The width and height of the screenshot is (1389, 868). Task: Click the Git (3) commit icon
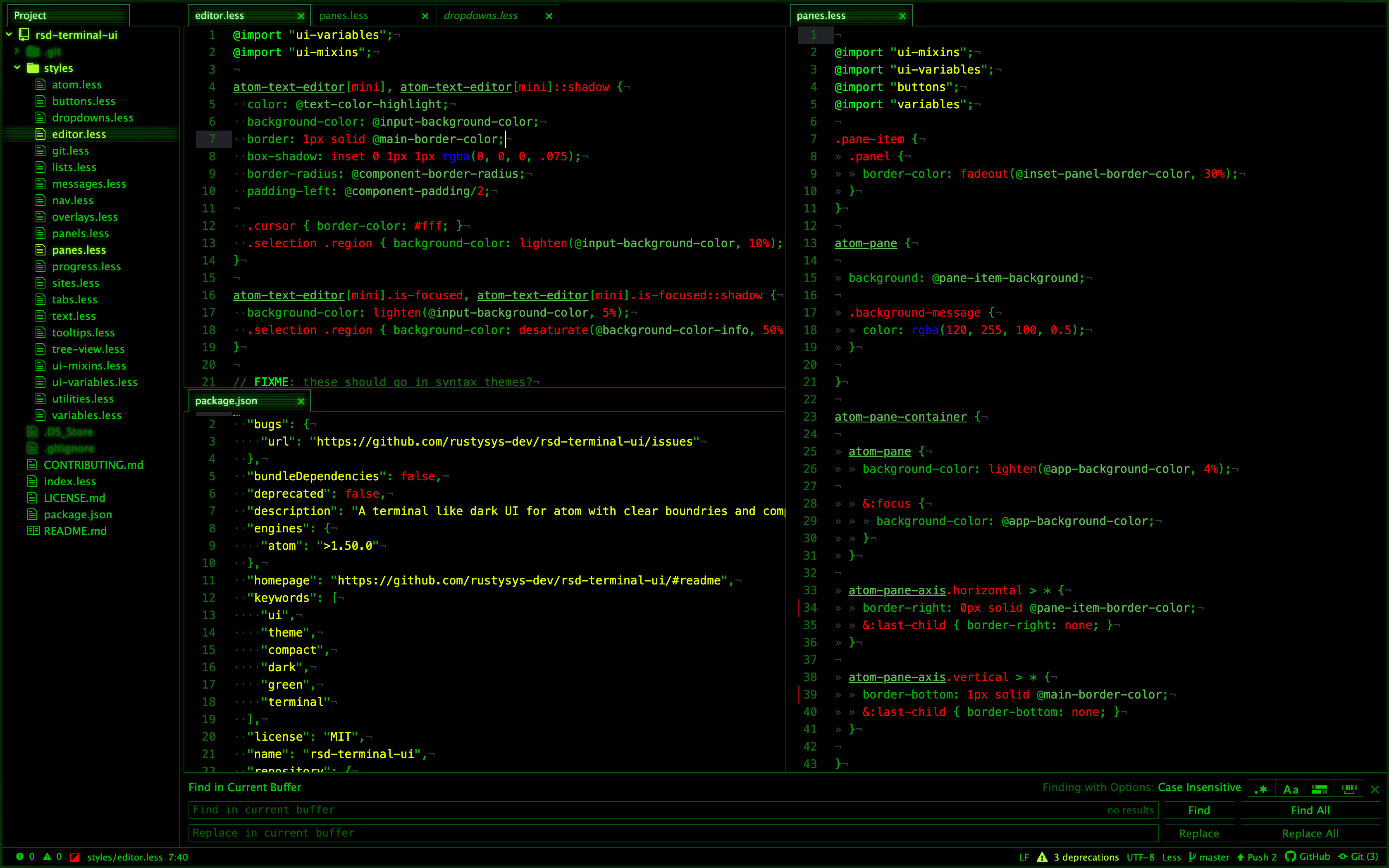point(1343,857)
